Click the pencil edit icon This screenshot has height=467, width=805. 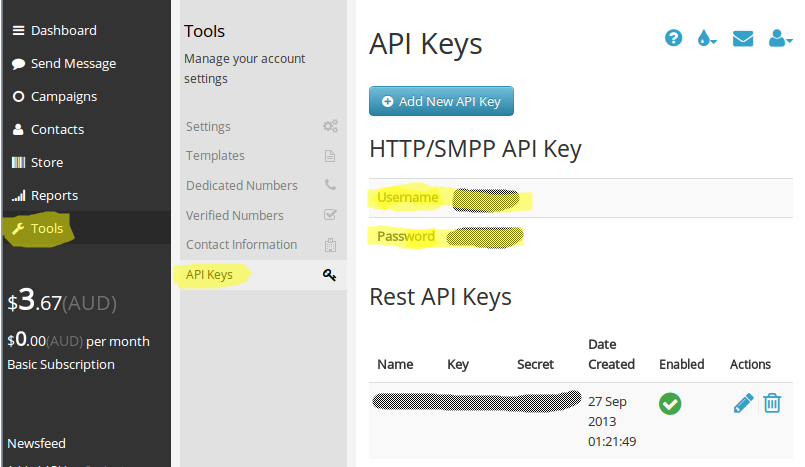tap(743, 403)
